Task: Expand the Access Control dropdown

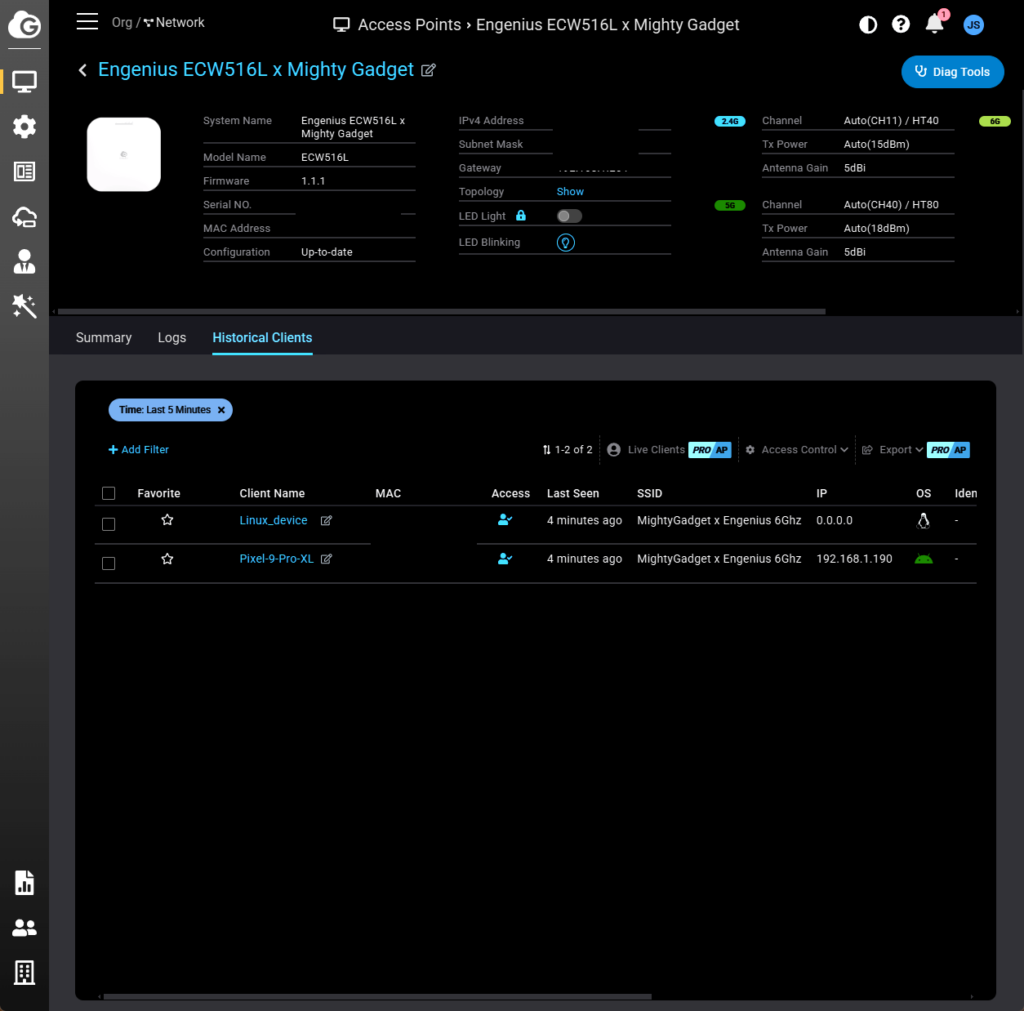Action: [797, 450]
